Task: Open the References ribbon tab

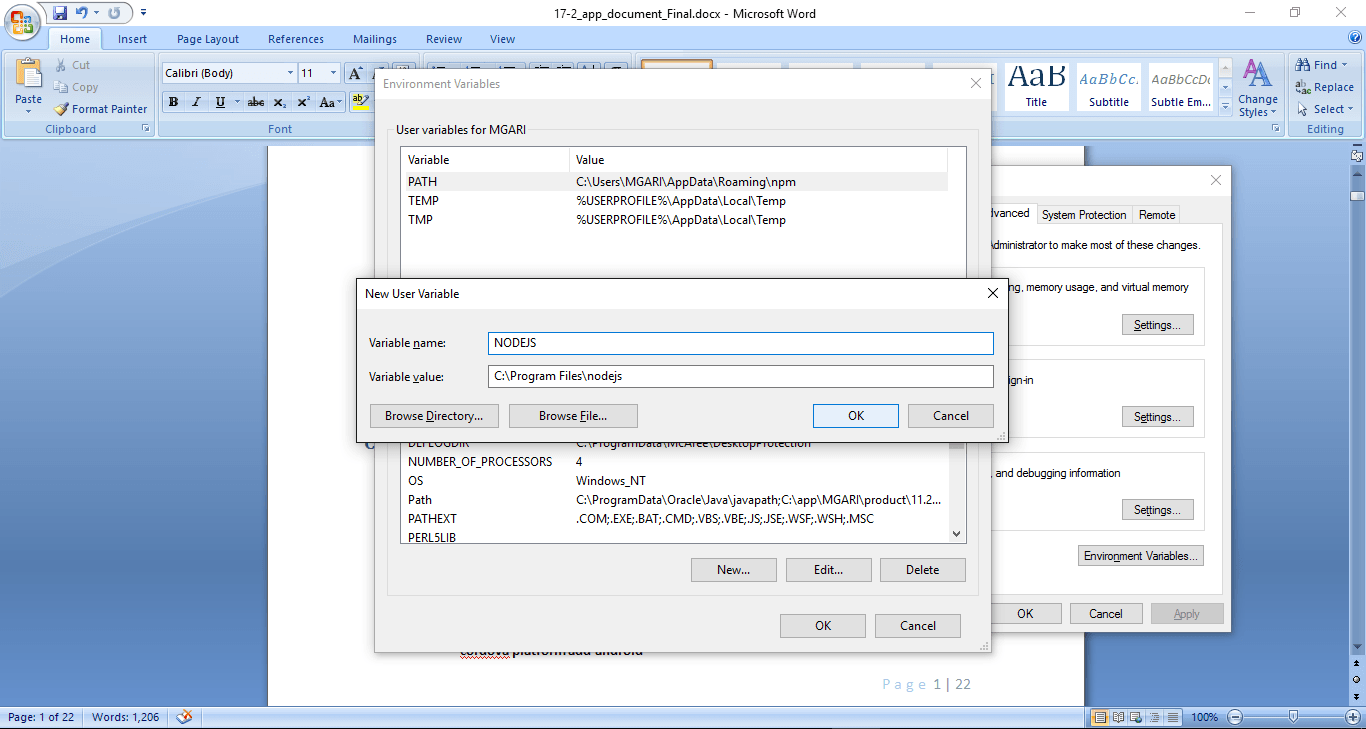Action: (x=296, y=39)
